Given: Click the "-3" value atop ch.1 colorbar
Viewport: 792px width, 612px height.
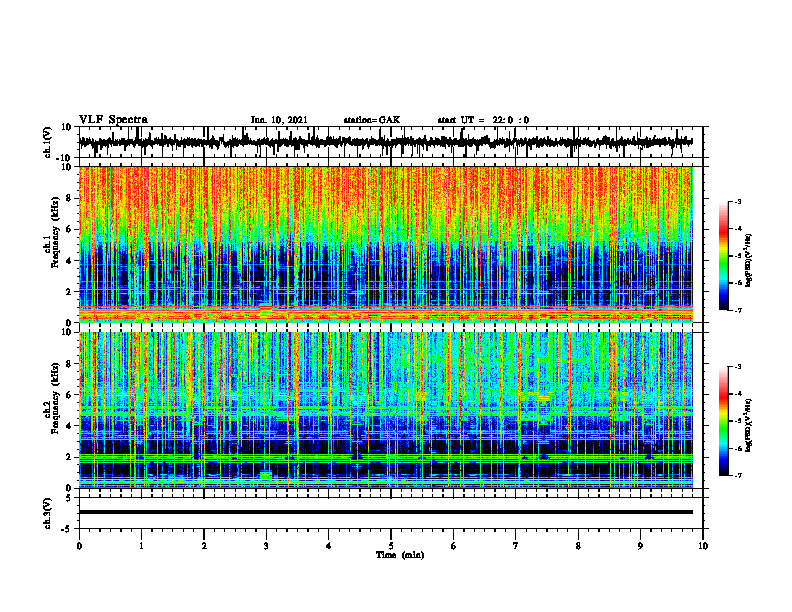Looking at the screenshot, I should (x=738, y=202).
